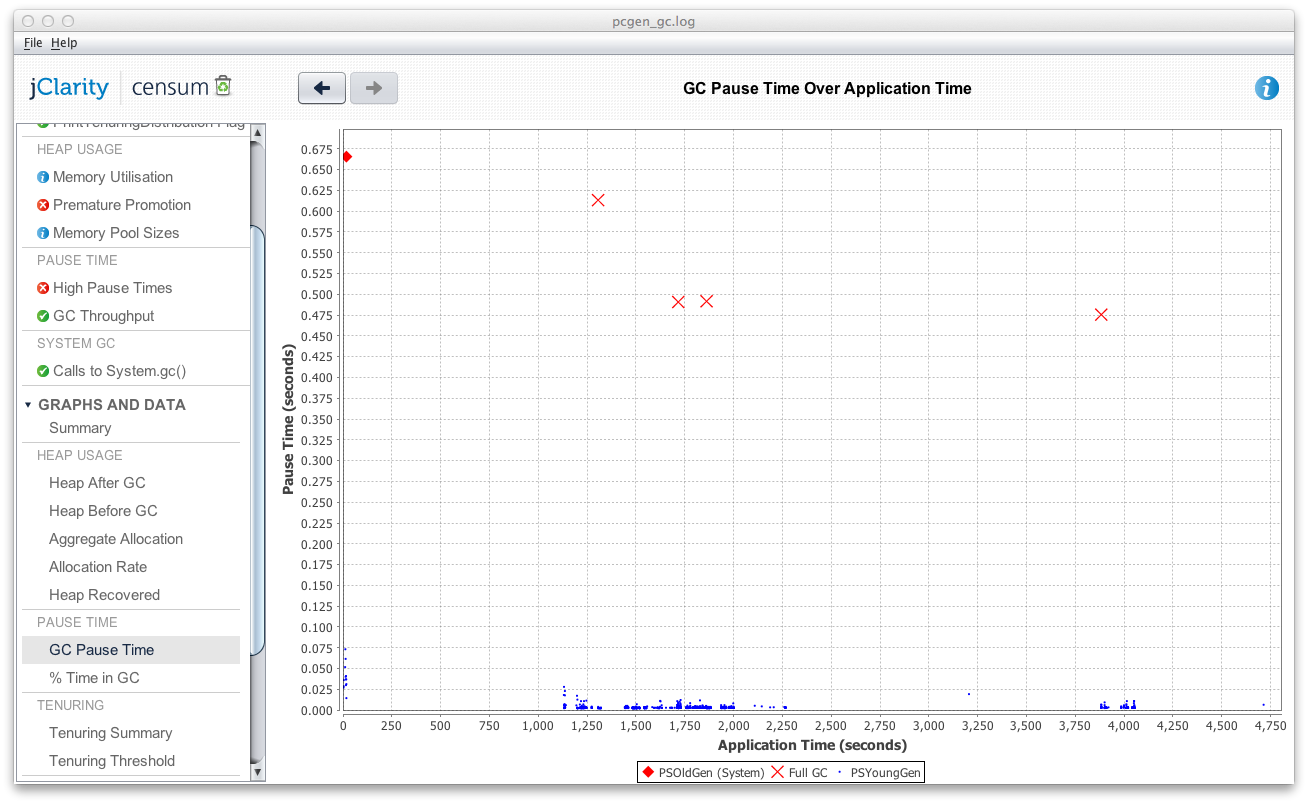Click the Full GC cross just before 1,750 seconds
Viewport: 1308px width, 804px height.
pyautogui.click(x=678, y=302)
